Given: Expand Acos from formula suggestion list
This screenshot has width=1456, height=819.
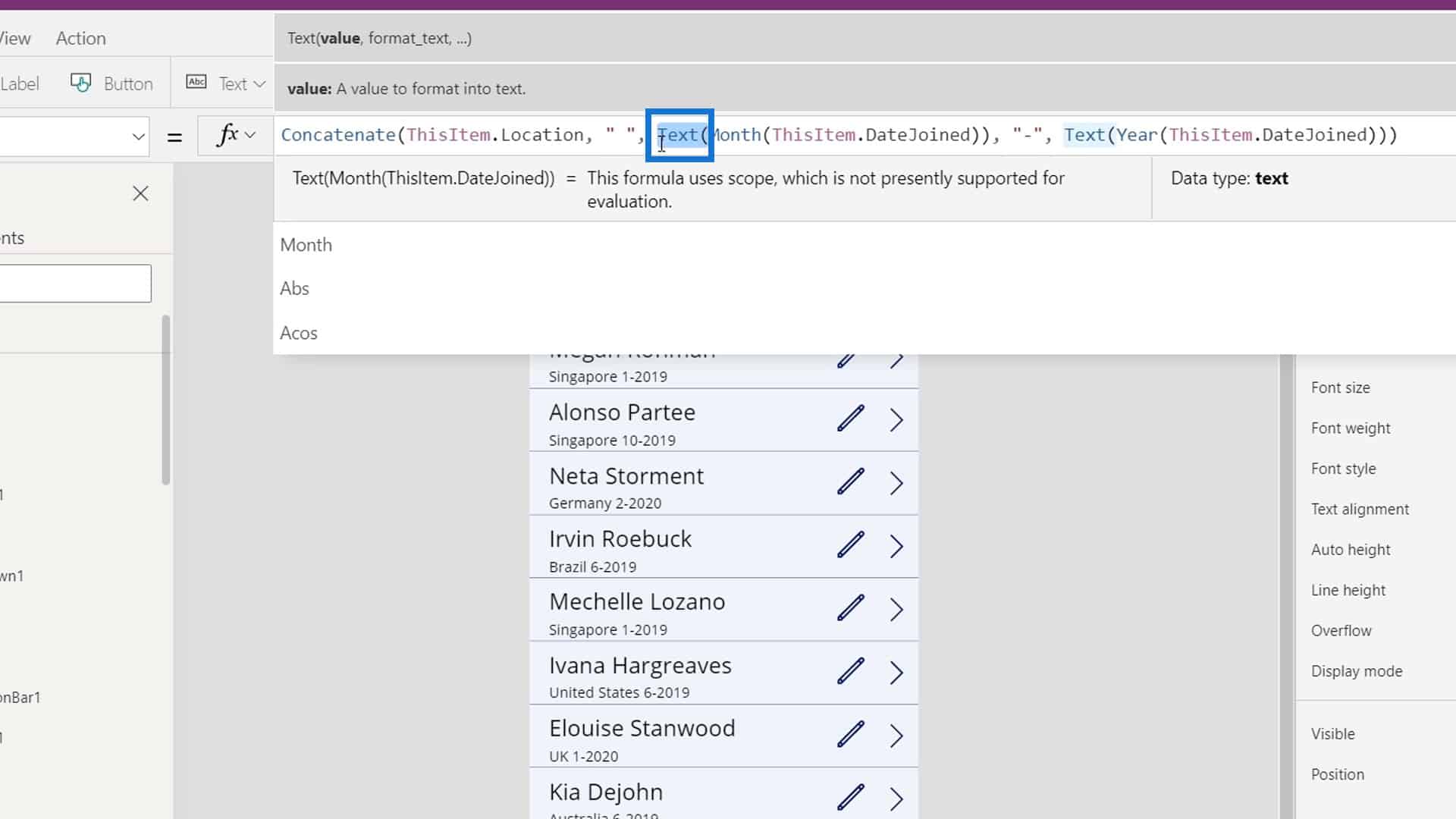Looking at the screenshot, I should [298, 332].
